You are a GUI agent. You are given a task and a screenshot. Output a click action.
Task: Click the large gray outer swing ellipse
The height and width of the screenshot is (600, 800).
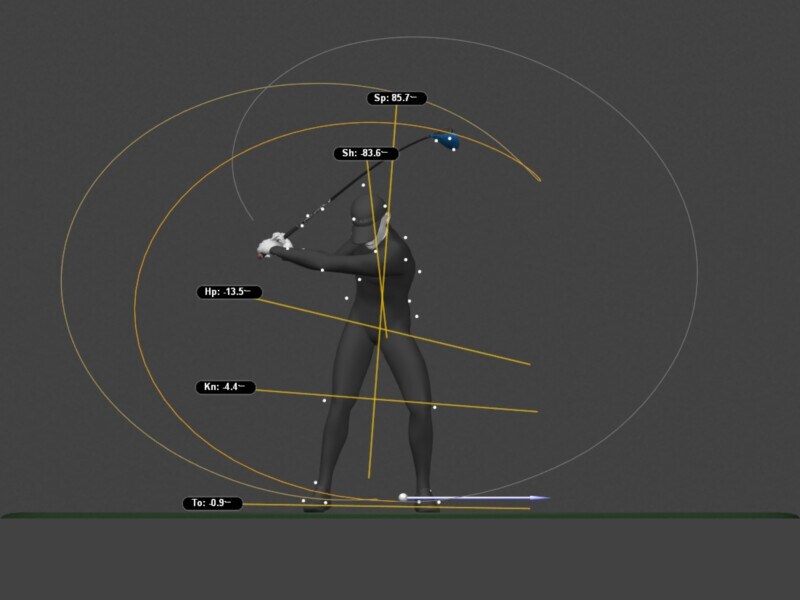(x=690, y=300)
